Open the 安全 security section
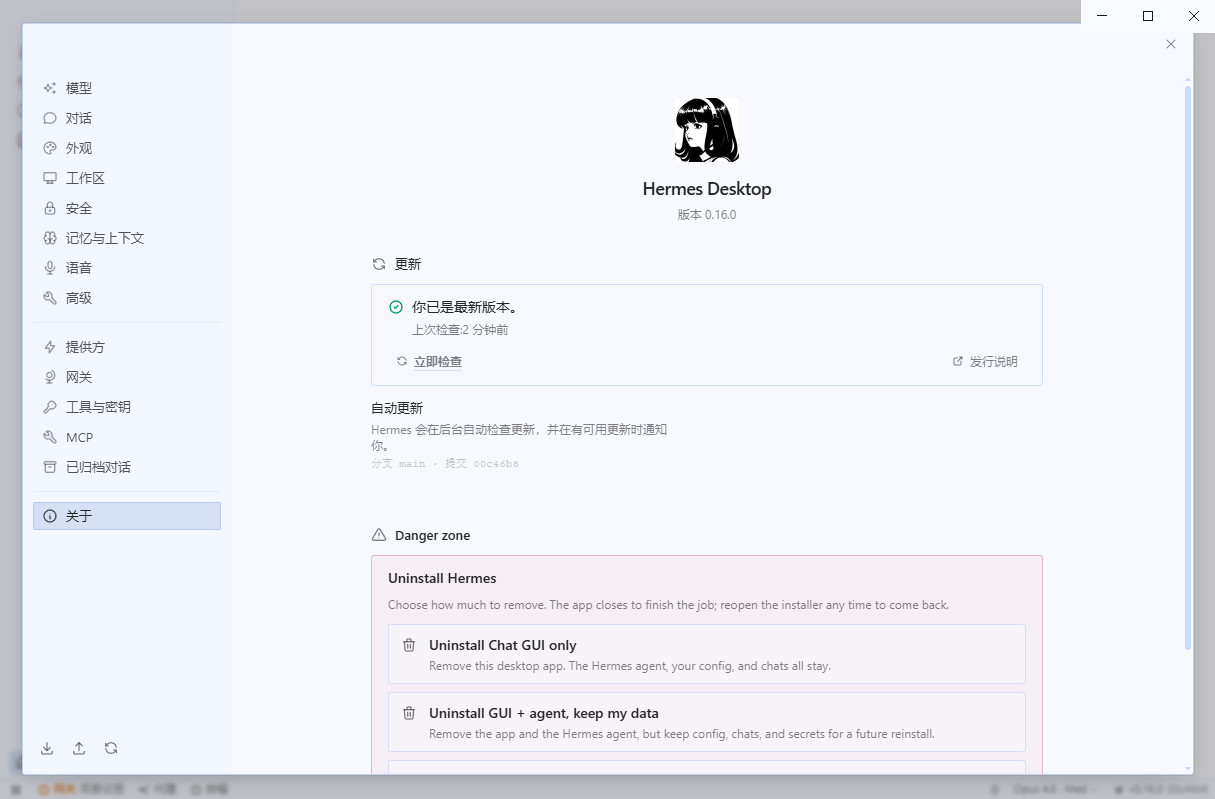1215x799 pixels. point(127,208)
